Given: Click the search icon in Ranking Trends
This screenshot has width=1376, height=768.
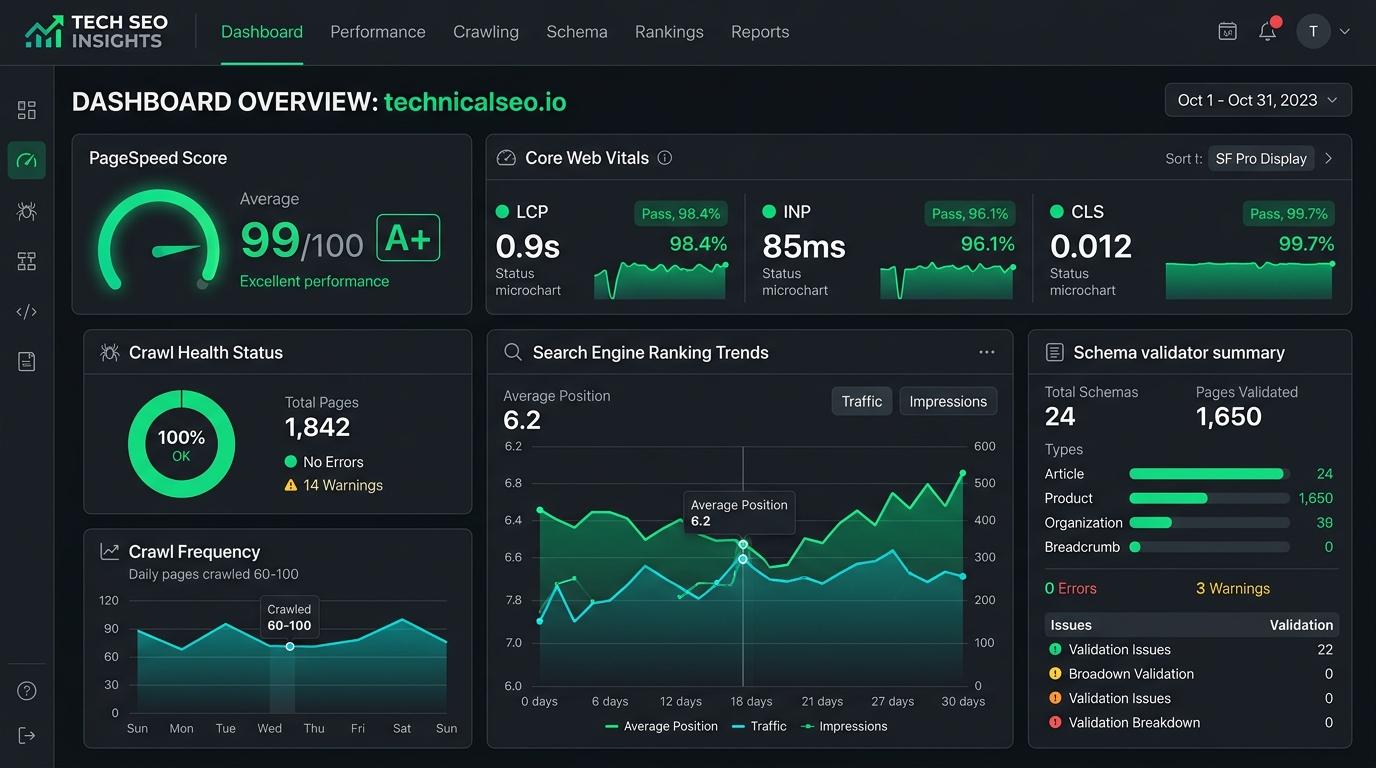Looking at the screenshot, I should [x=513, y=352].
